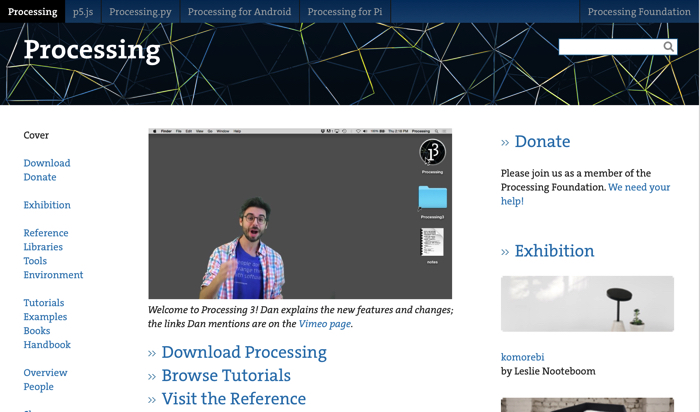Screen dimensions: 700x412
Task: Click the Download Processing heading link
Action: pos(244,352)
